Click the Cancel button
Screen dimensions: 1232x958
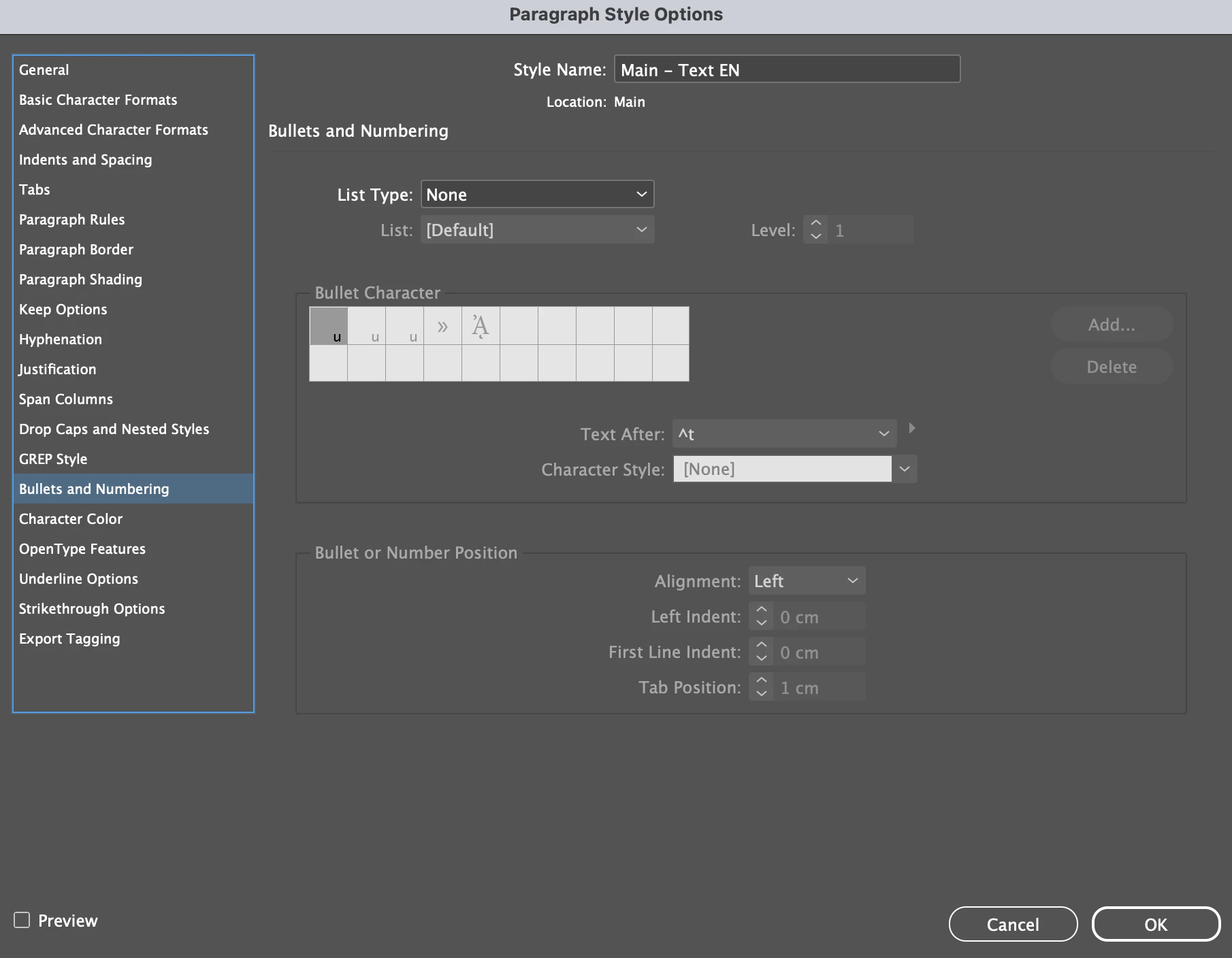tap(1013, 924)
